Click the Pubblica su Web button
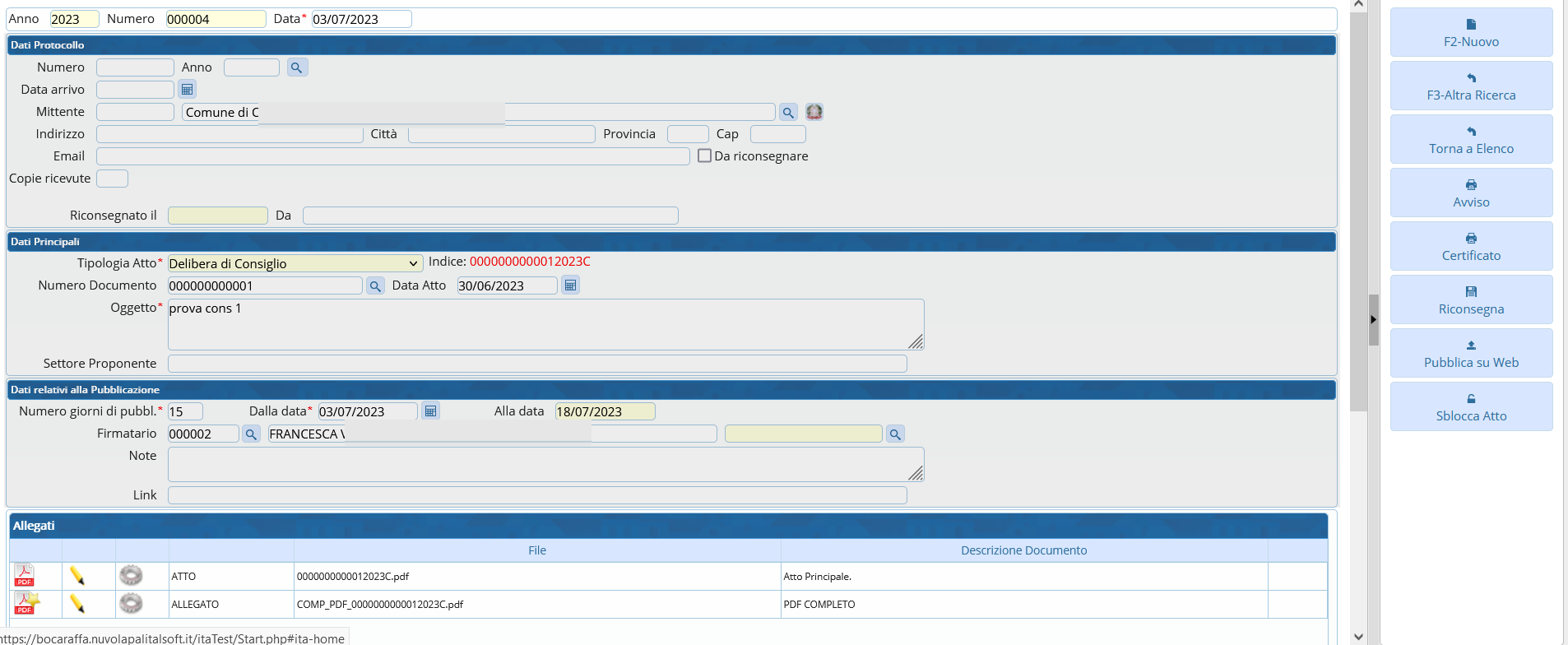Viewport: 1568px width, 645px height. click(x=1471, y=354)
